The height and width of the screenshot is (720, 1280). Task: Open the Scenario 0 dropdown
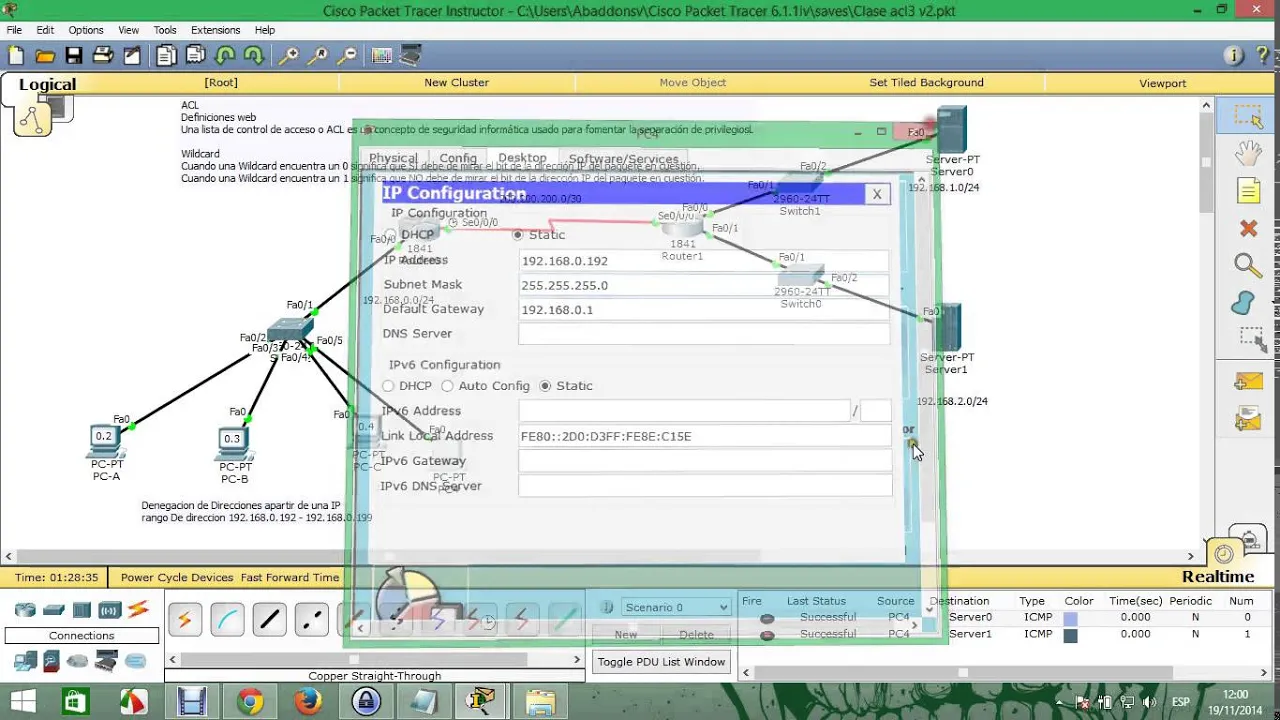[676, 607]
